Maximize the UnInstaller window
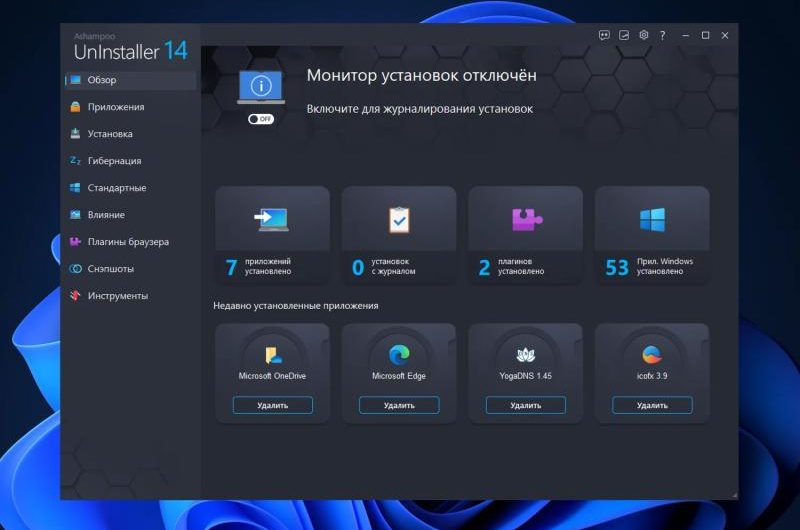800x530 pixels. coord(706,35)
